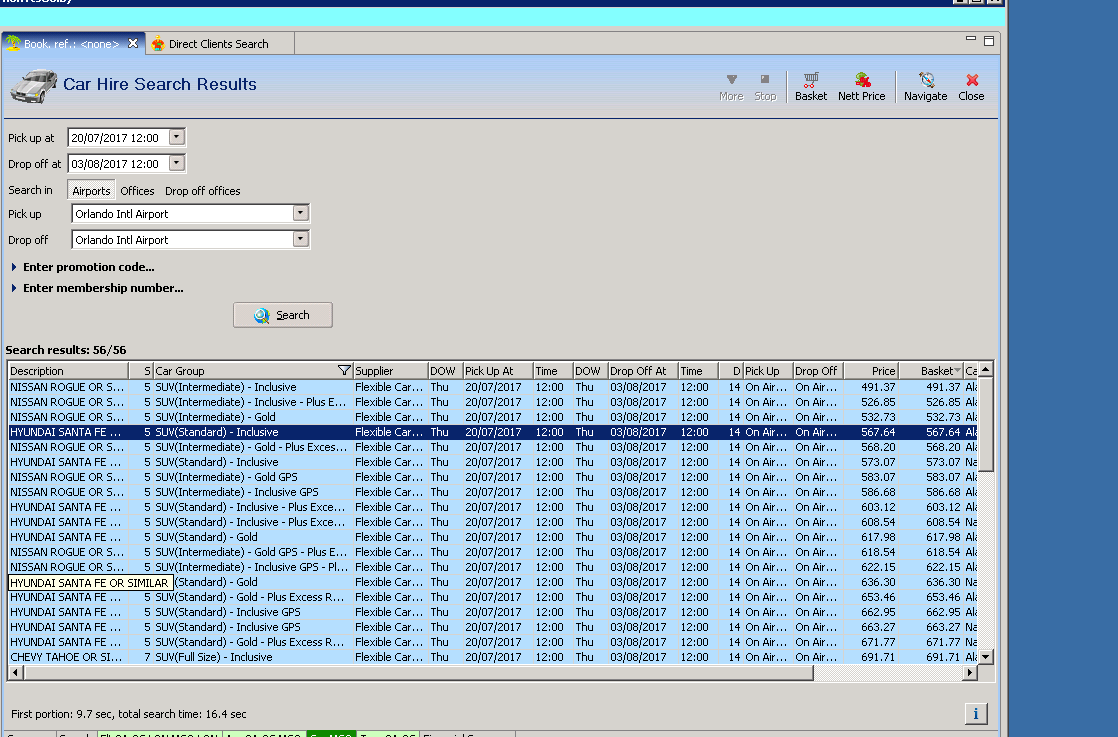Image resolution: width=1118 pixels, height=737 pixels.
Task: Switch to Direct Clients Search tab
Action: pos(217,44)
